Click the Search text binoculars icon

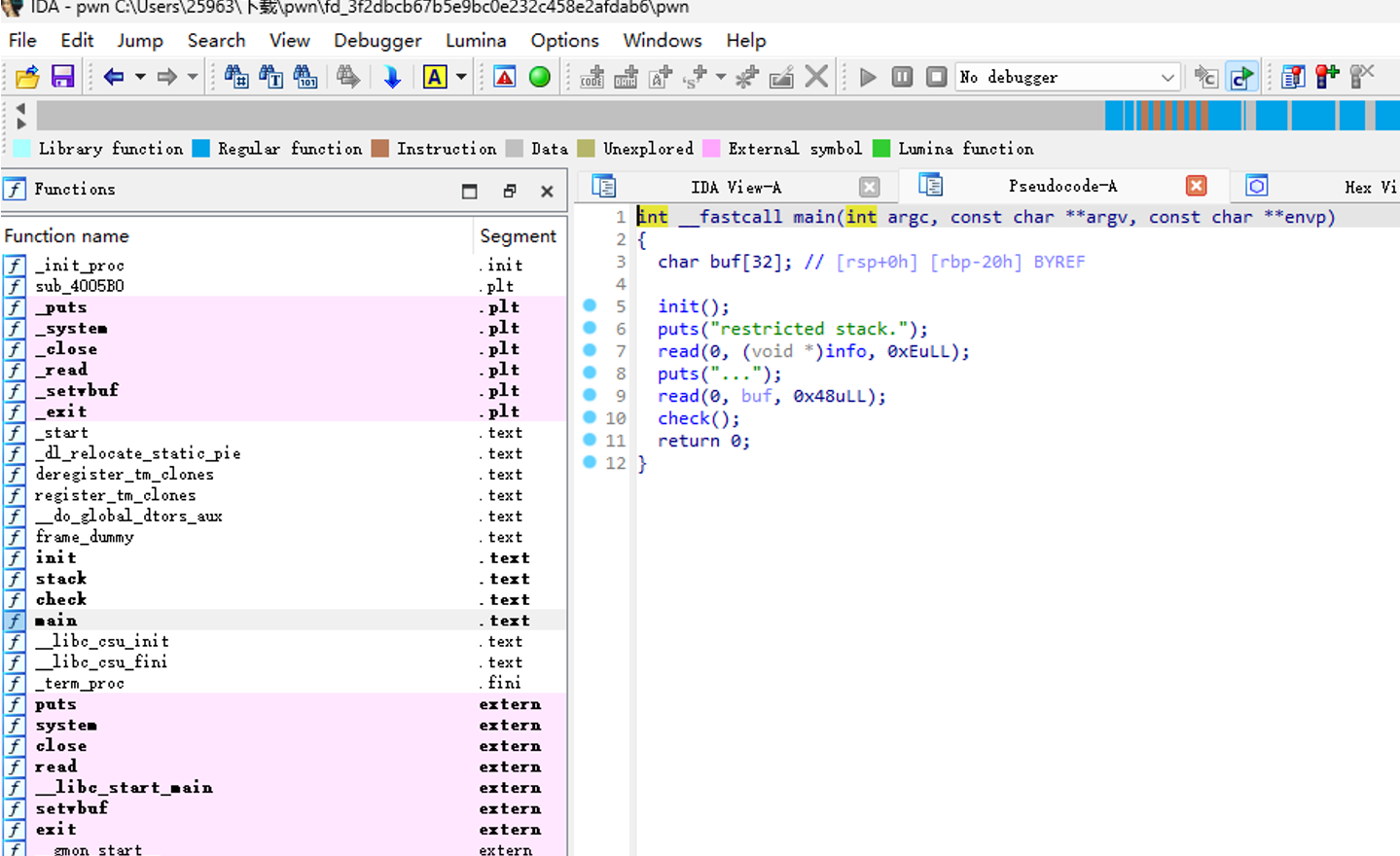click(271, 77)
